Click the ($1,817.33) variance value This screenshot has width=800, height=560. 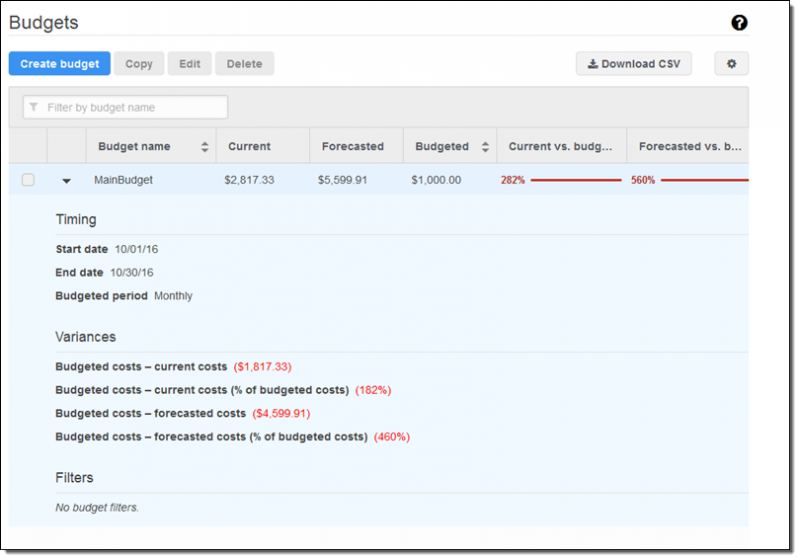tap(262, 367)
